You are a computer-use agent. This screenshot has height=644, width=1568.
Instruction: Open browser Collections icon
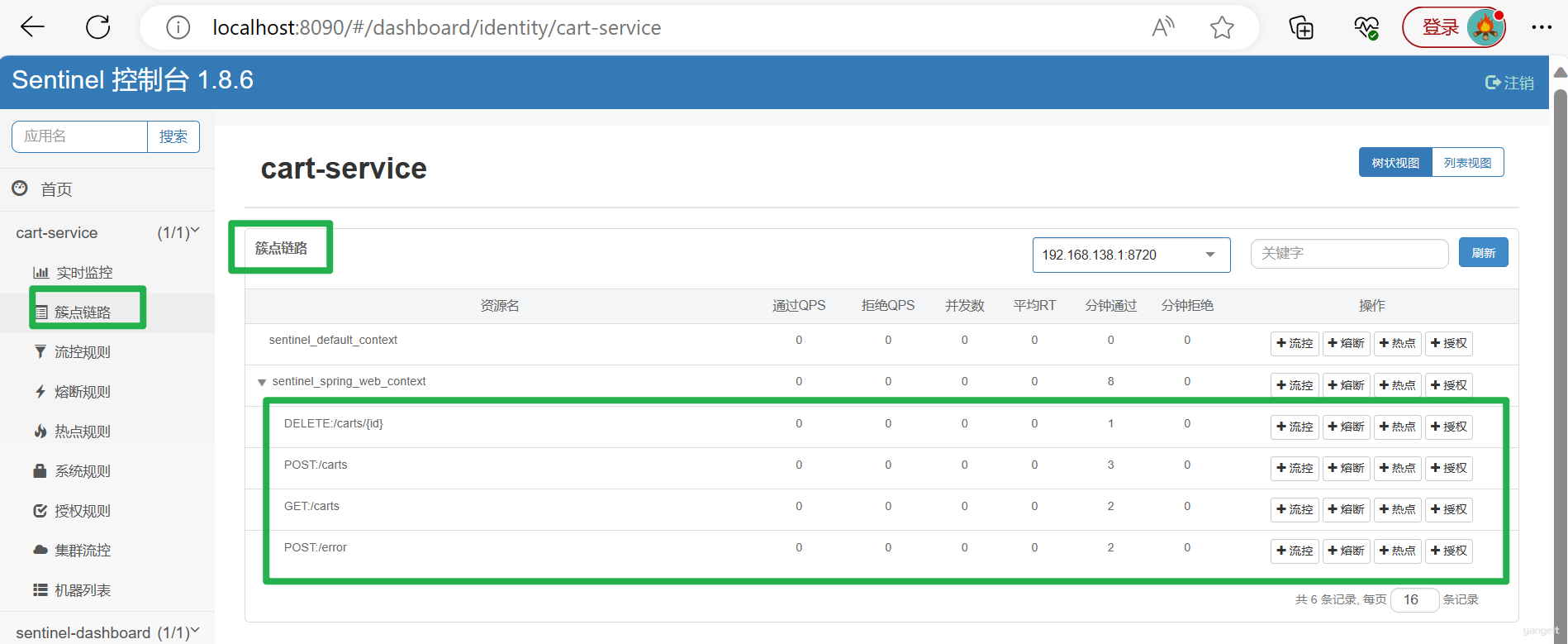click(x=1301, y=27)
